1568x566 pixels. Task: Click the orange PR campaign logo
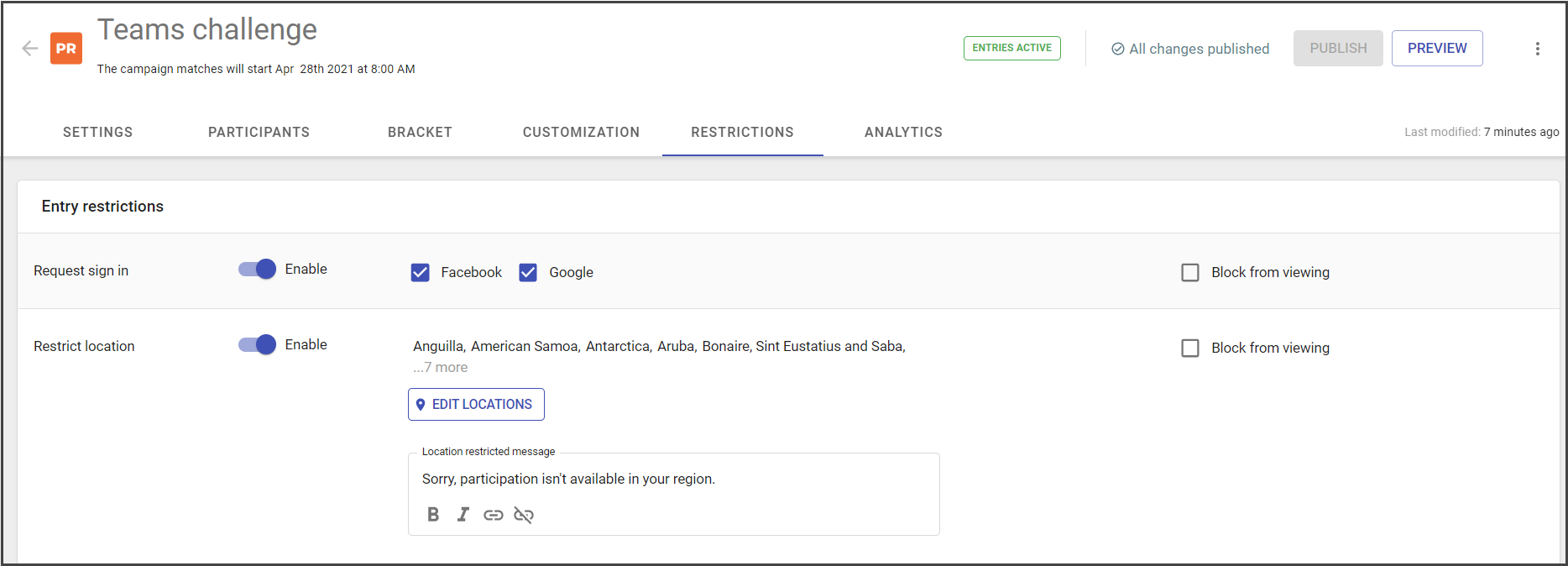pos(66,49)
